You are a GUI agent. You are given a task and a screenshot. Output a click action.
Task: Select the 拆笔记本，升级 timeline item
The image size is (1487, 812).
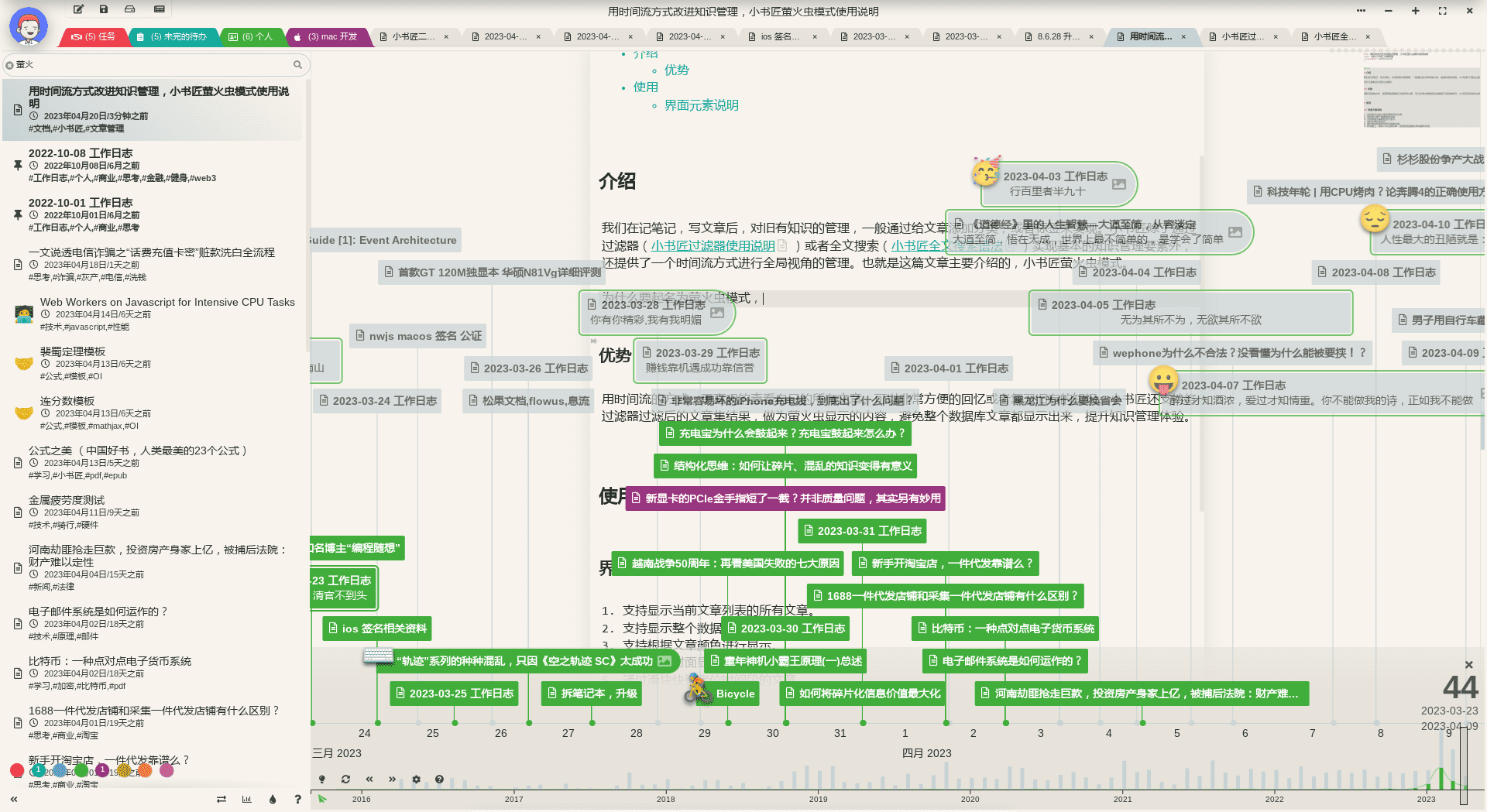pyautogui.click(x=592, y=694)
